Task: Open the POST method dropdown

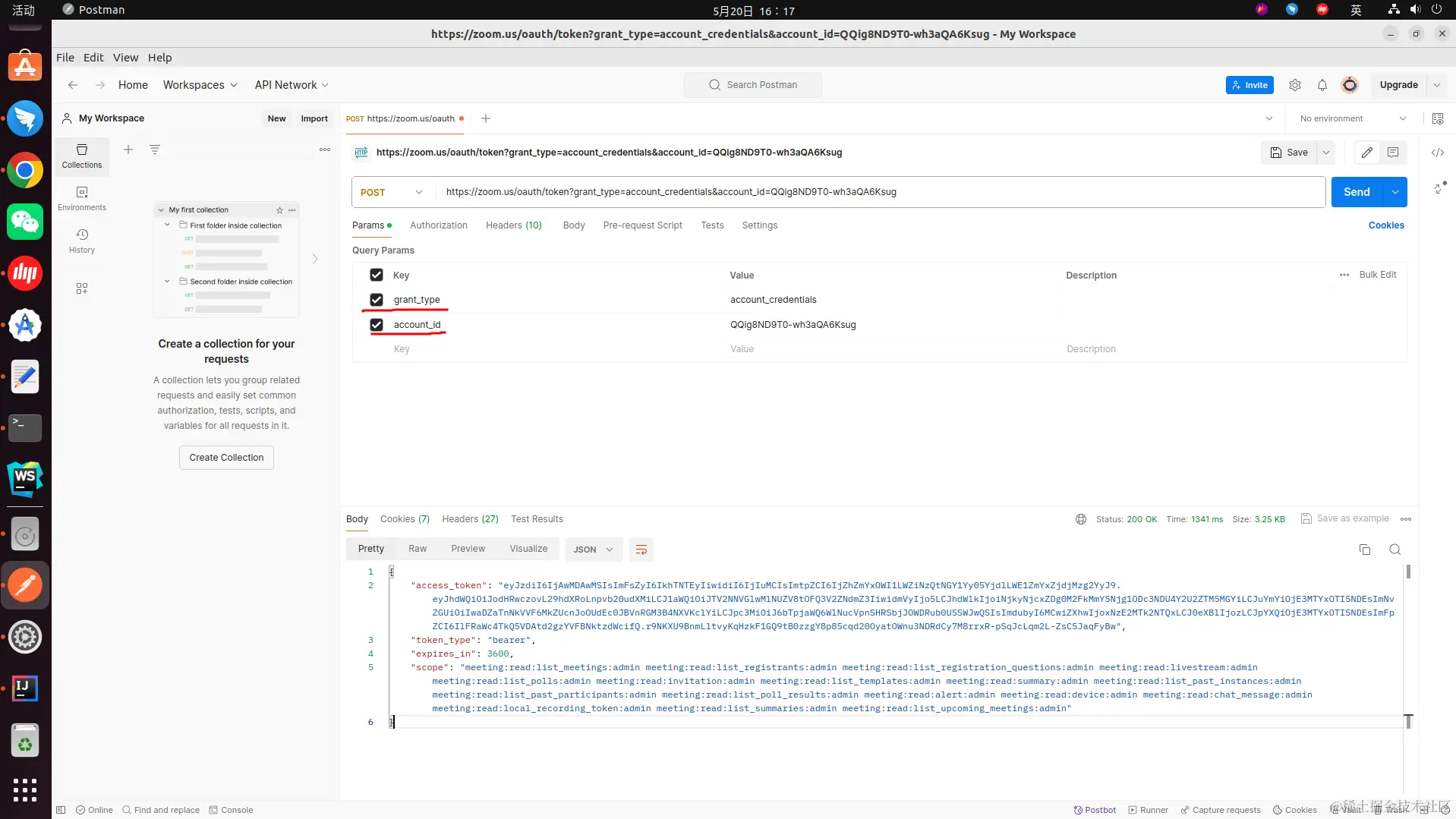Action: (392, 192)
